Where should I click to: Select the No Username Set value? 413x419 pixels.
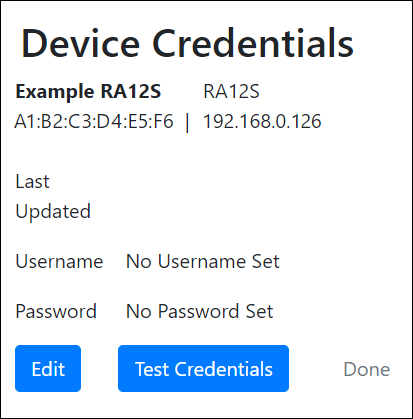tap(203, 261)
